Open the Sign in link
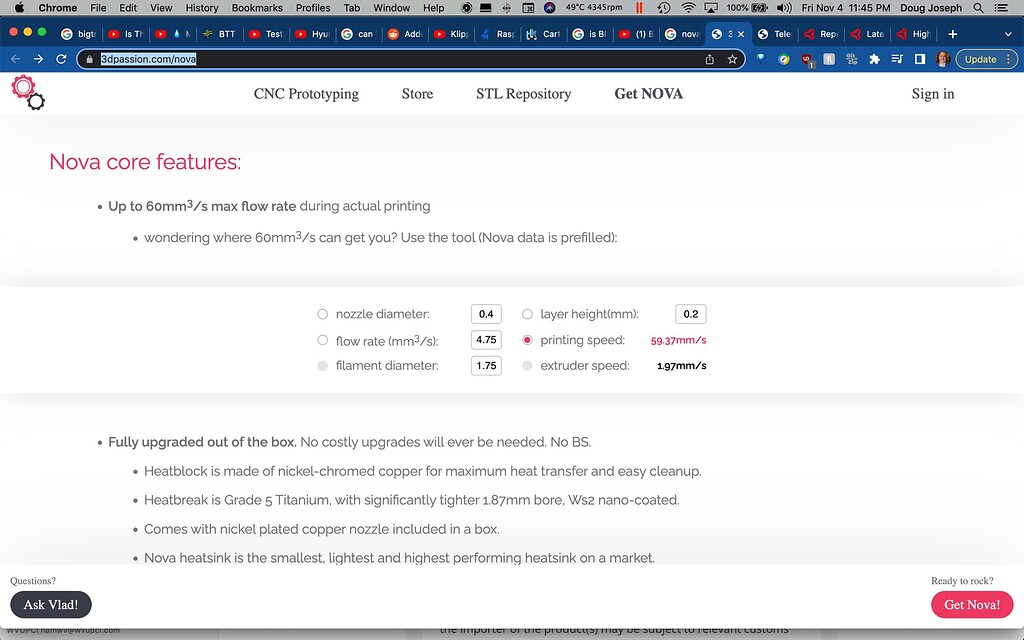Viewport: 1024px width, 640px height. pyautogui.click(x=932, y=94)
